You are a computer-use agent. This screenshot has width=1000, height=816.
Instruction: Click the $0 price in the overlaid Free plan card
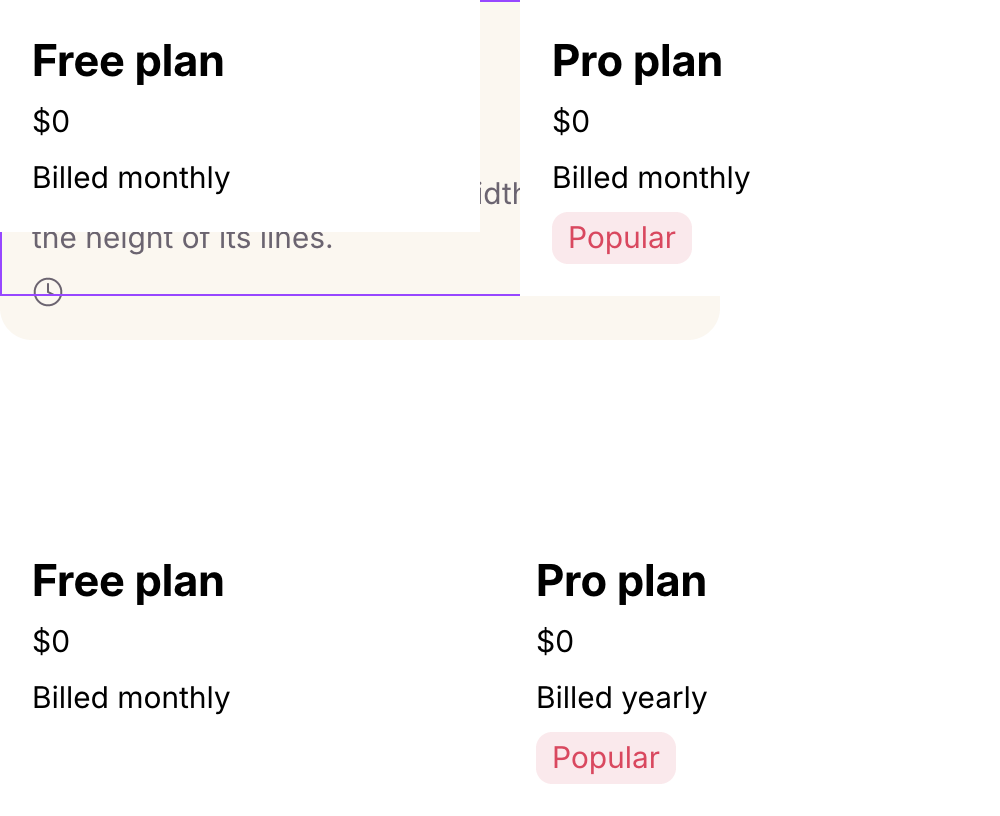tap(51, 121)
